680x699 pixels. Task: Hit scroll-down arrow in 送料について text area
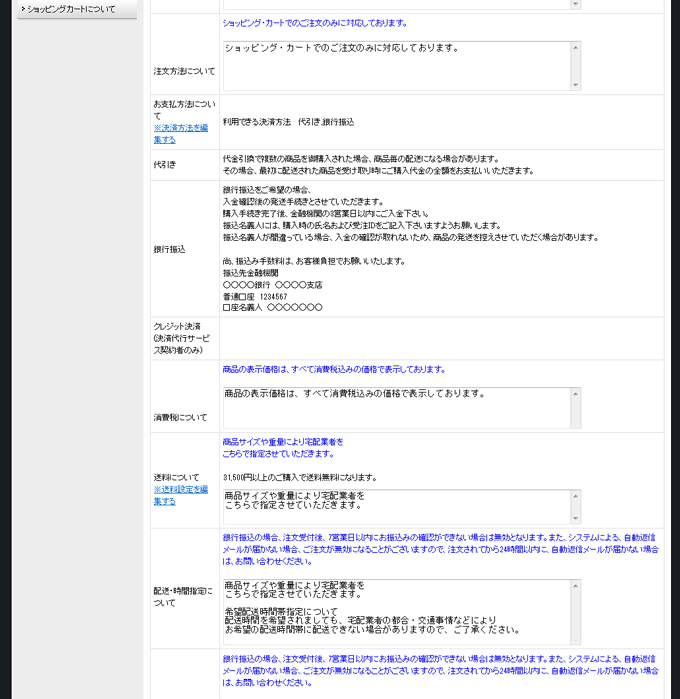575,518
